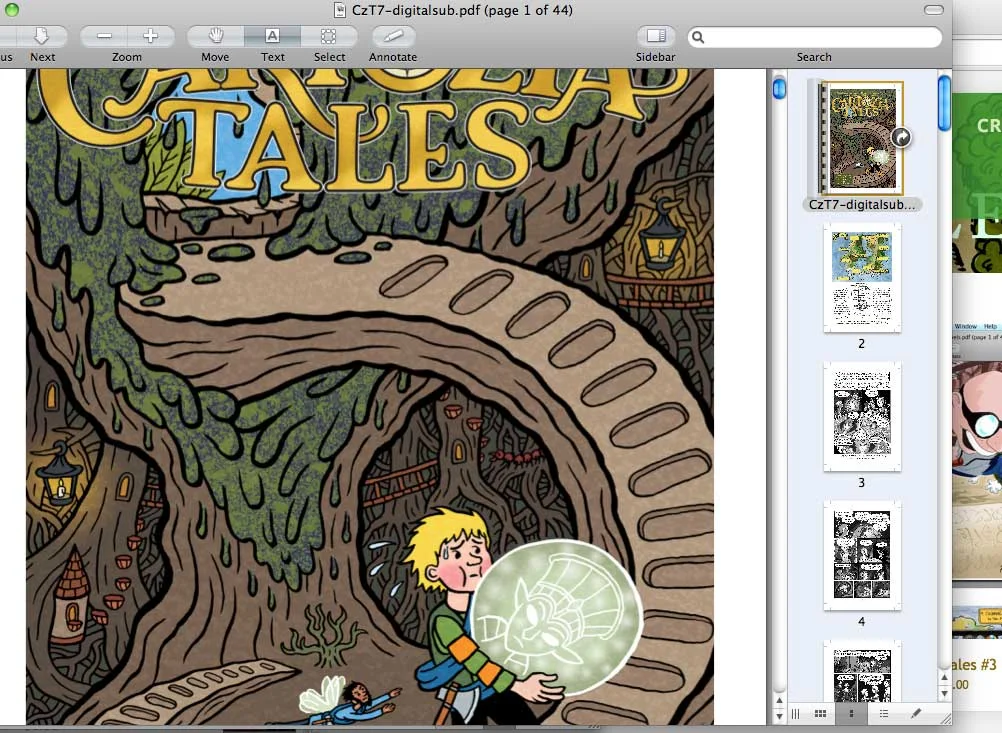
Task: Click the 'ales #3' link in background window
Action: point(975,665)
